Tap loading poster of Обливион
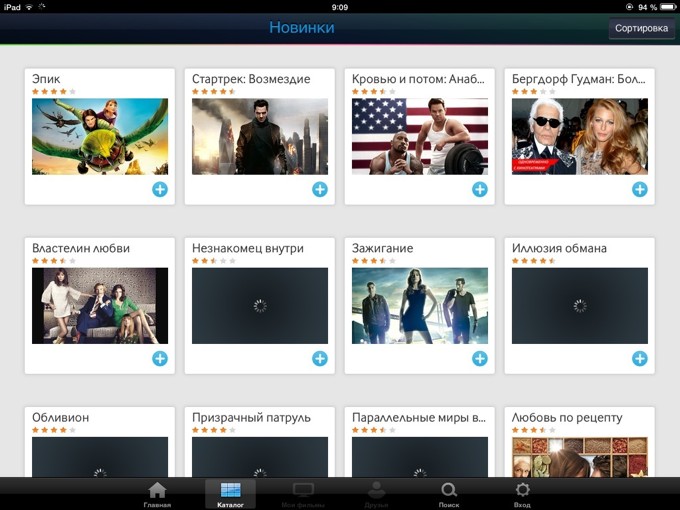 (x=100, y=457)
